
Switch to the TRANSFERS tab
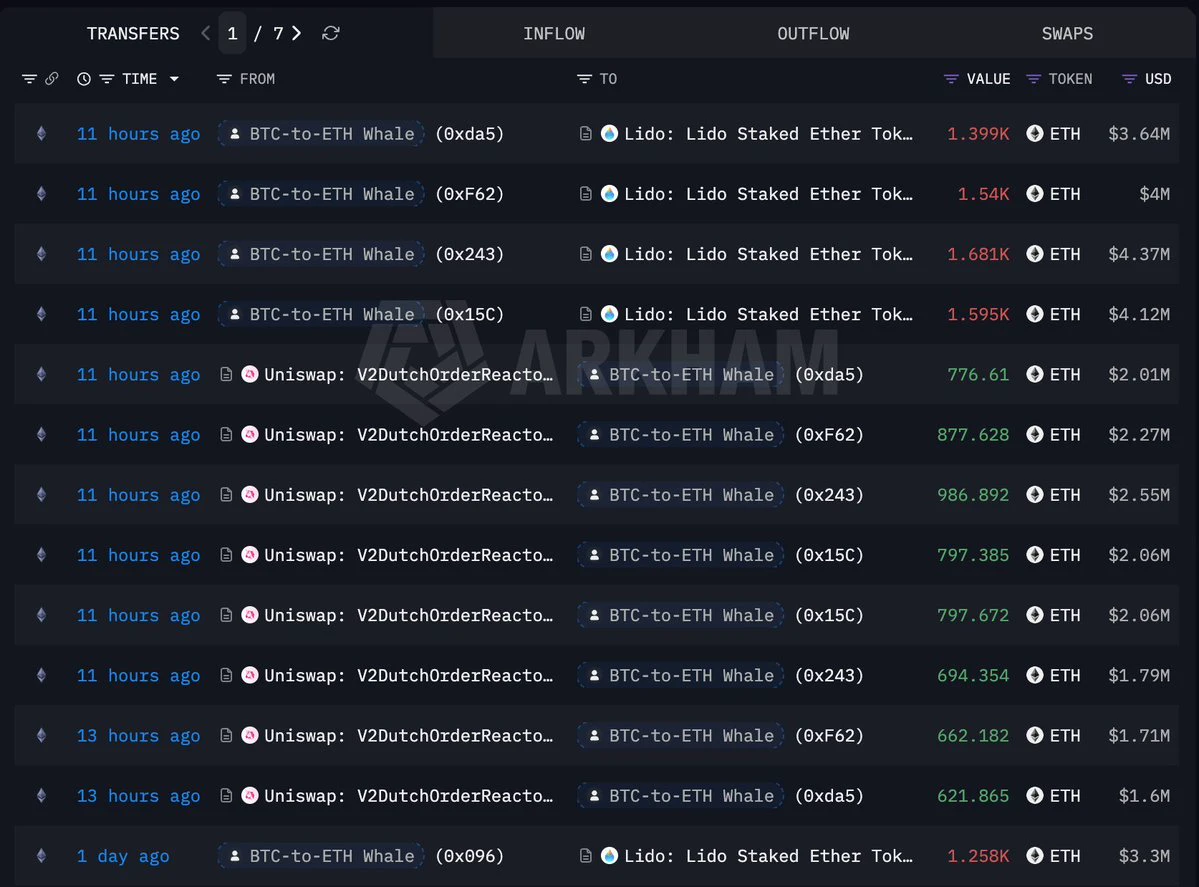[x=133, y=34]
